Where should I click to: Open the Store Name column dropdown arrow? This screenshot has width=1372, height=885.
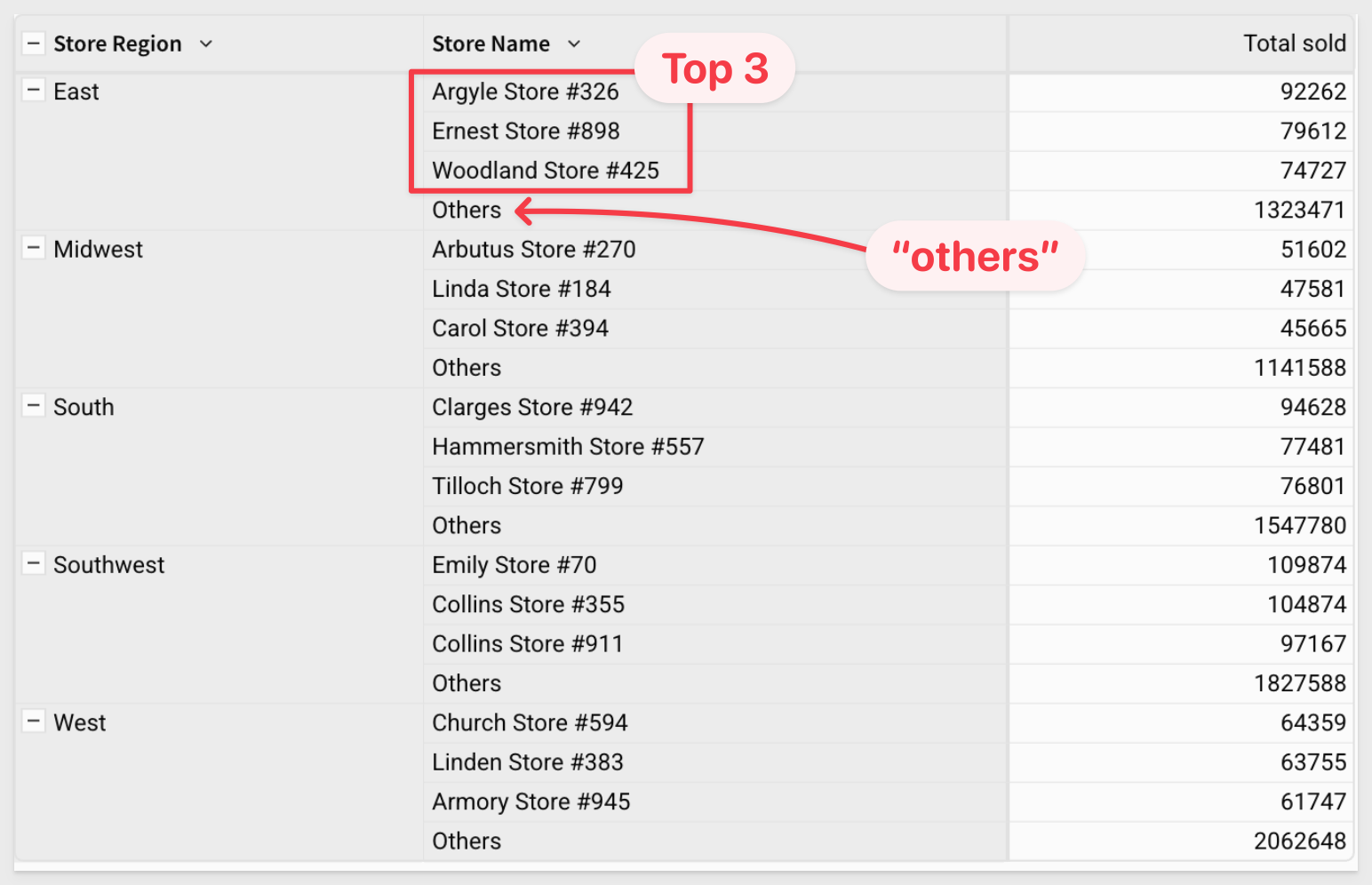[x=574, y=44]
